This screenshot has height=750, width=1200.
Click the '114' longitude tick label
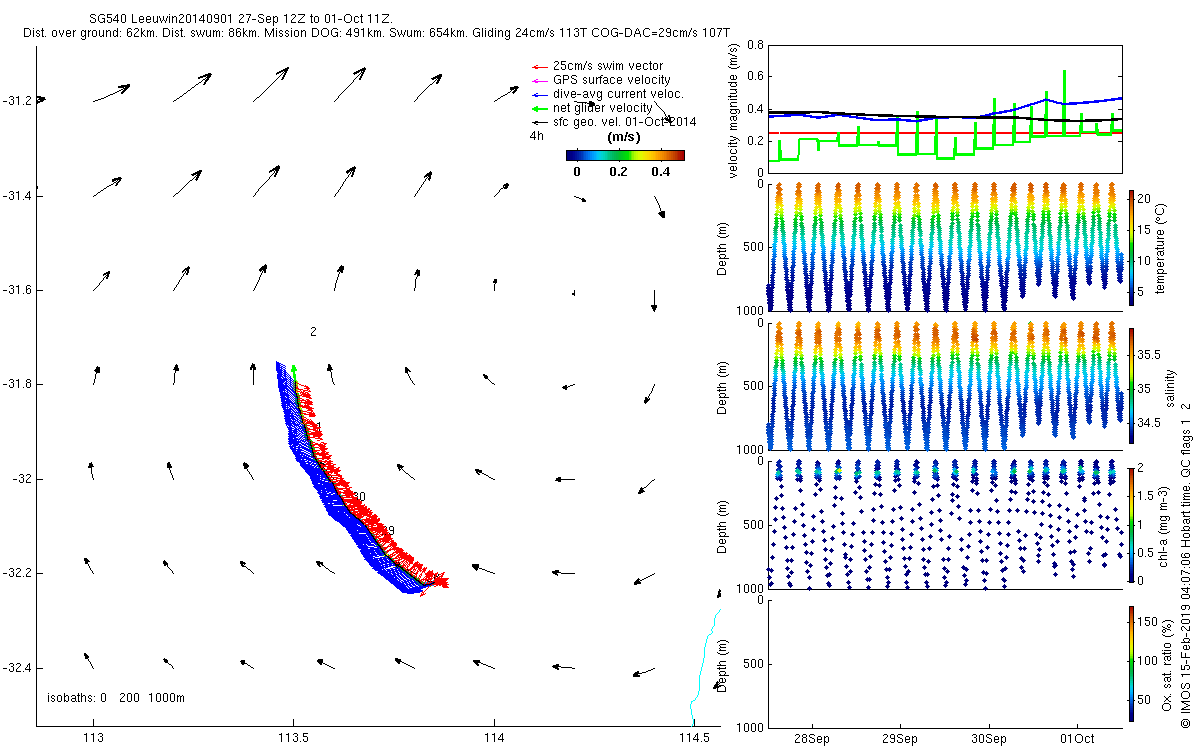click(x=494, y=738)
